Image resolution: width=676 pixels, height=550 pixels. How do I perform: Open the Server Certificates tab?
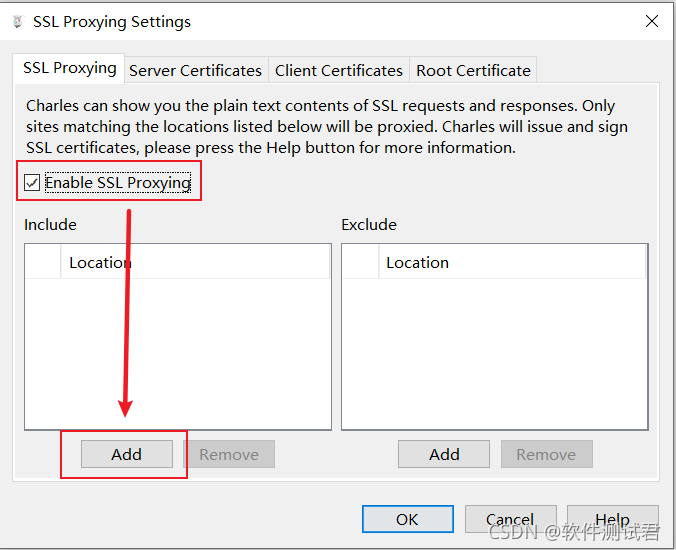coord(195,70)
